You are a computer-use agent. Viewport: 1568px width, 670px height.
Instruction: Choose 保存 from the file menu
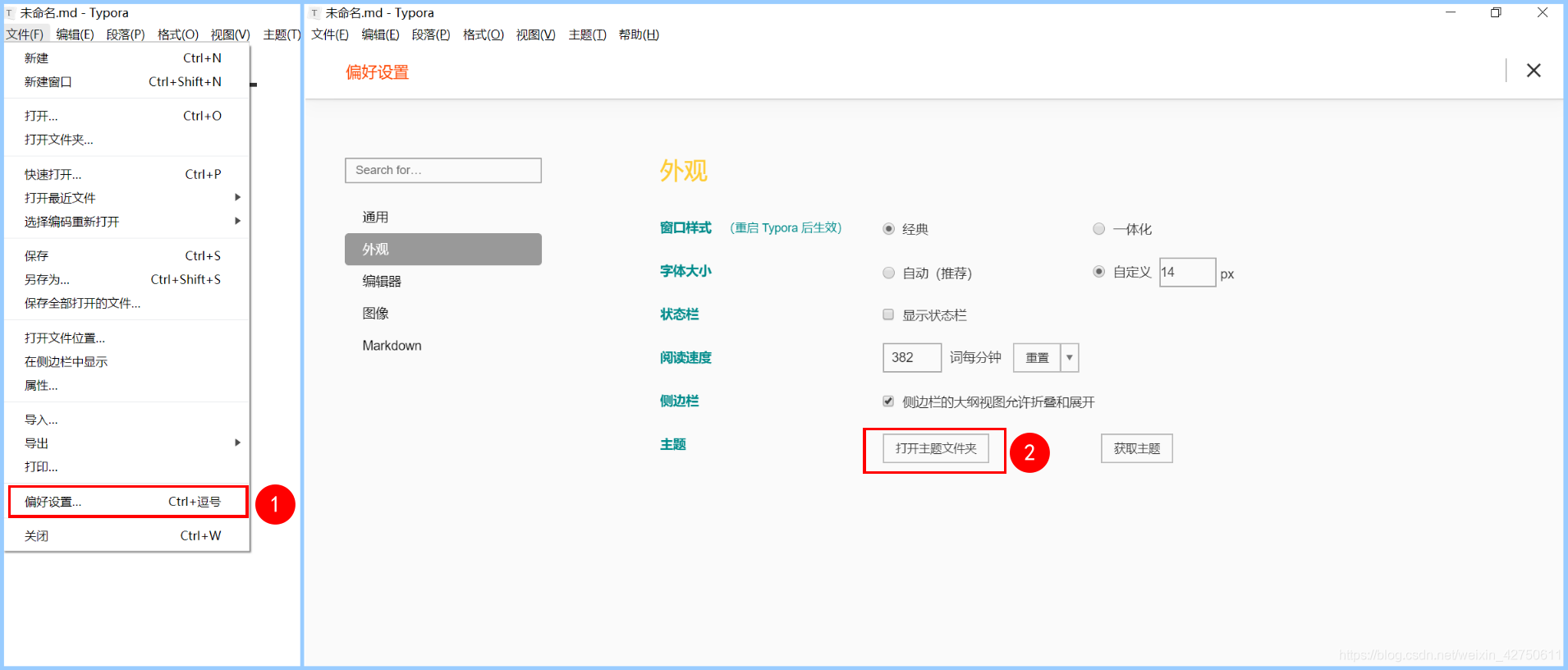[126, 256]
